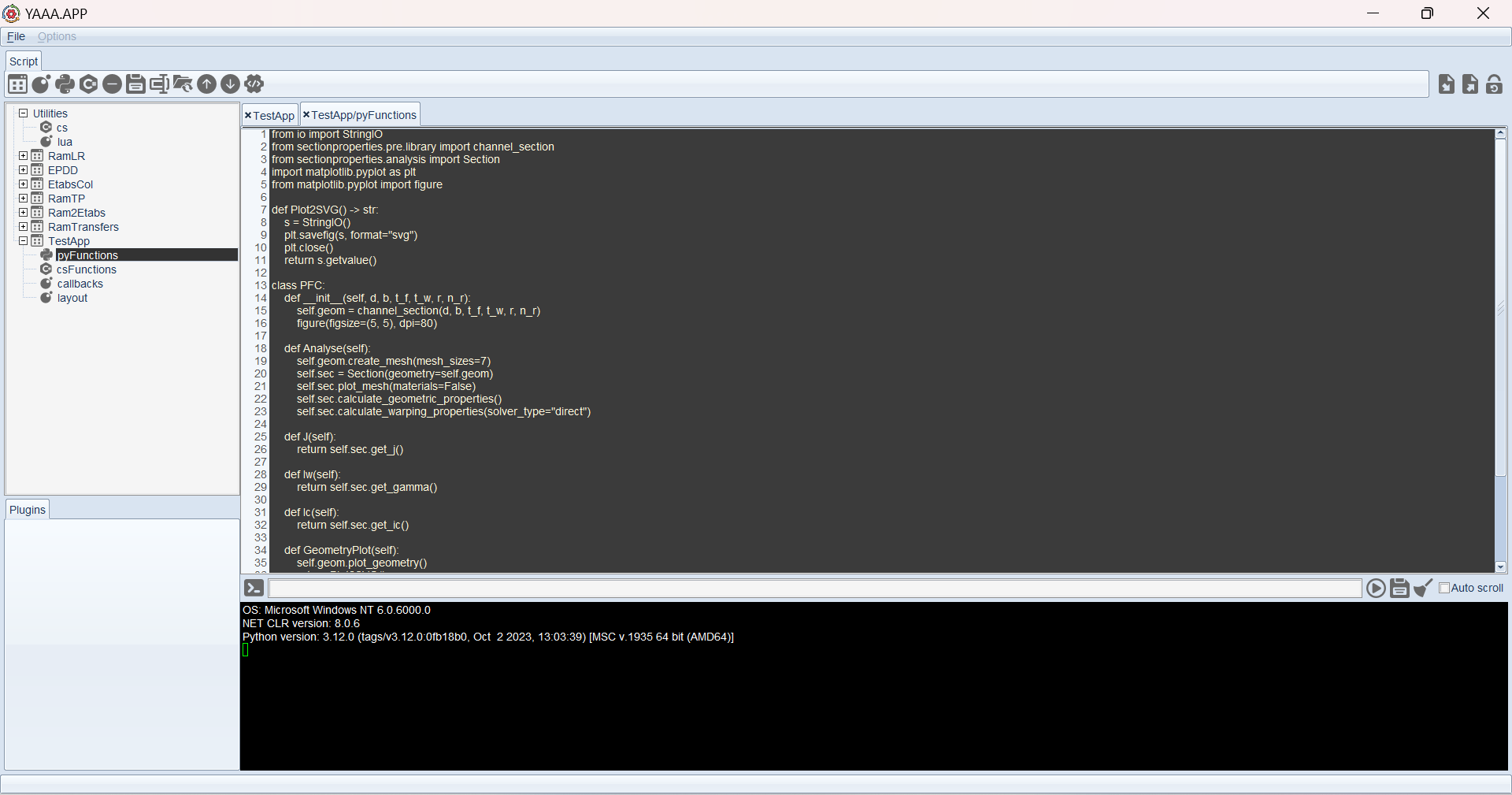Click the 'class PFC:' line in editor
Image resolution: width=1512 pixels, height=795 pixels.
pos(298,285)
